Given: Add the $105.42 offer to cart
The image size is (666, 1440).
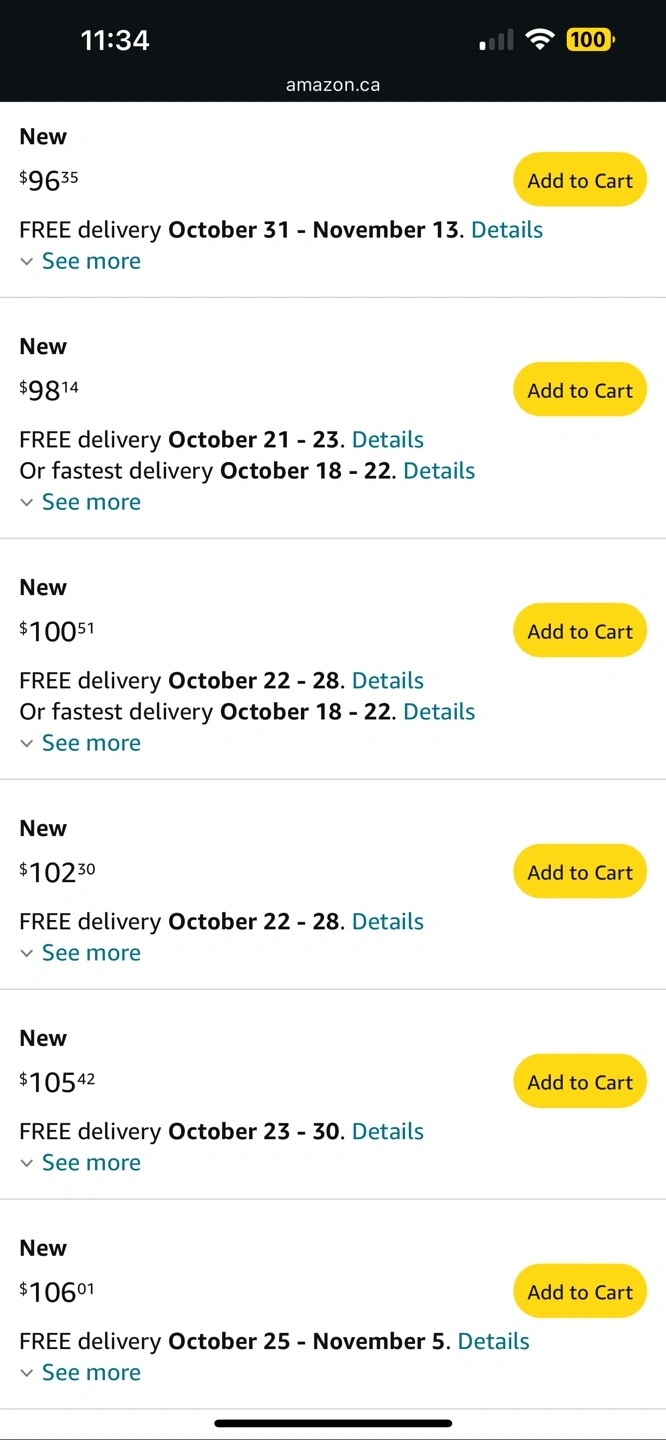Looking at the screenshot, I should tap(580, 1082).
